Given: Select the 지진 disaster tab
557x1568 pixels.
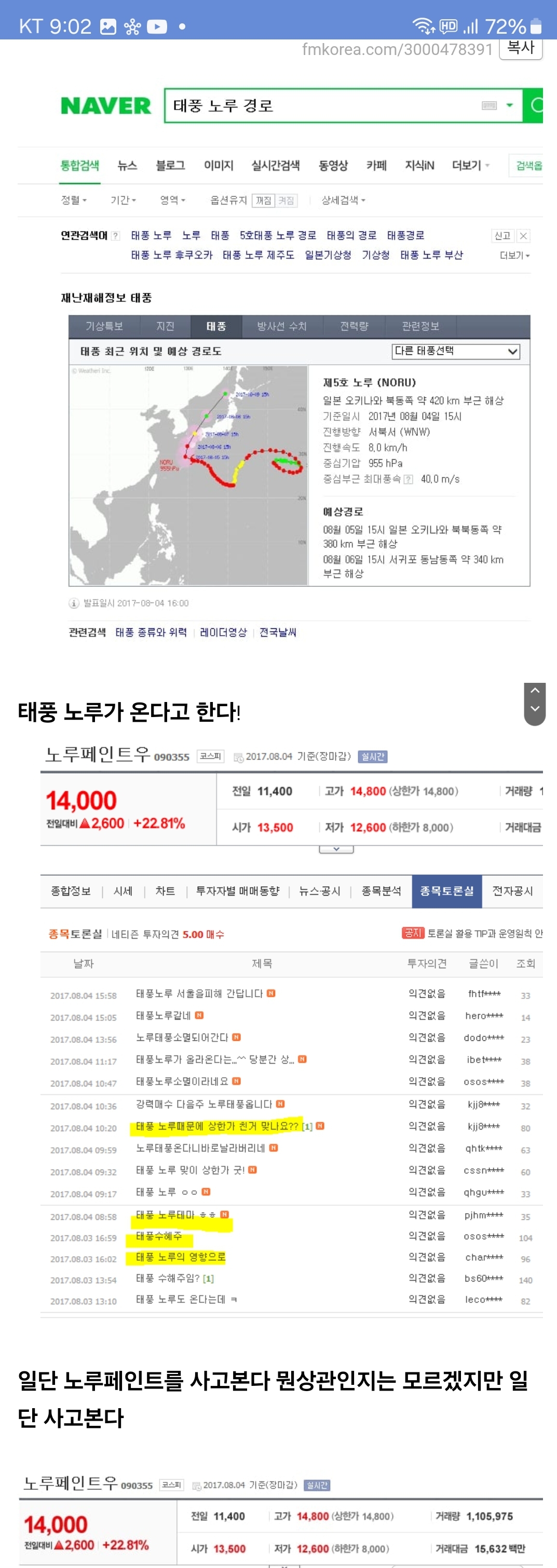Looking at the screenshot, I should tap(165, 327).
